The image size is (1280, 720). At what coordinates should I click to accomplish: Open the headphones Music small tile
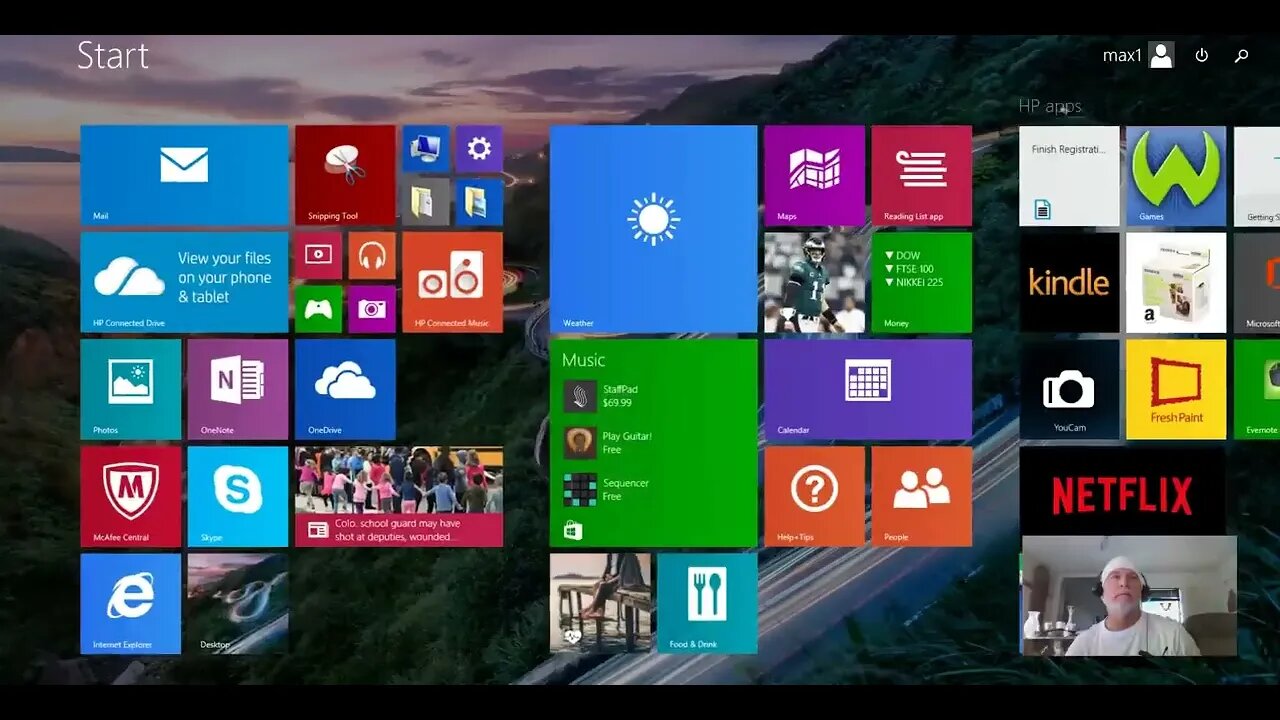point(372,256)
